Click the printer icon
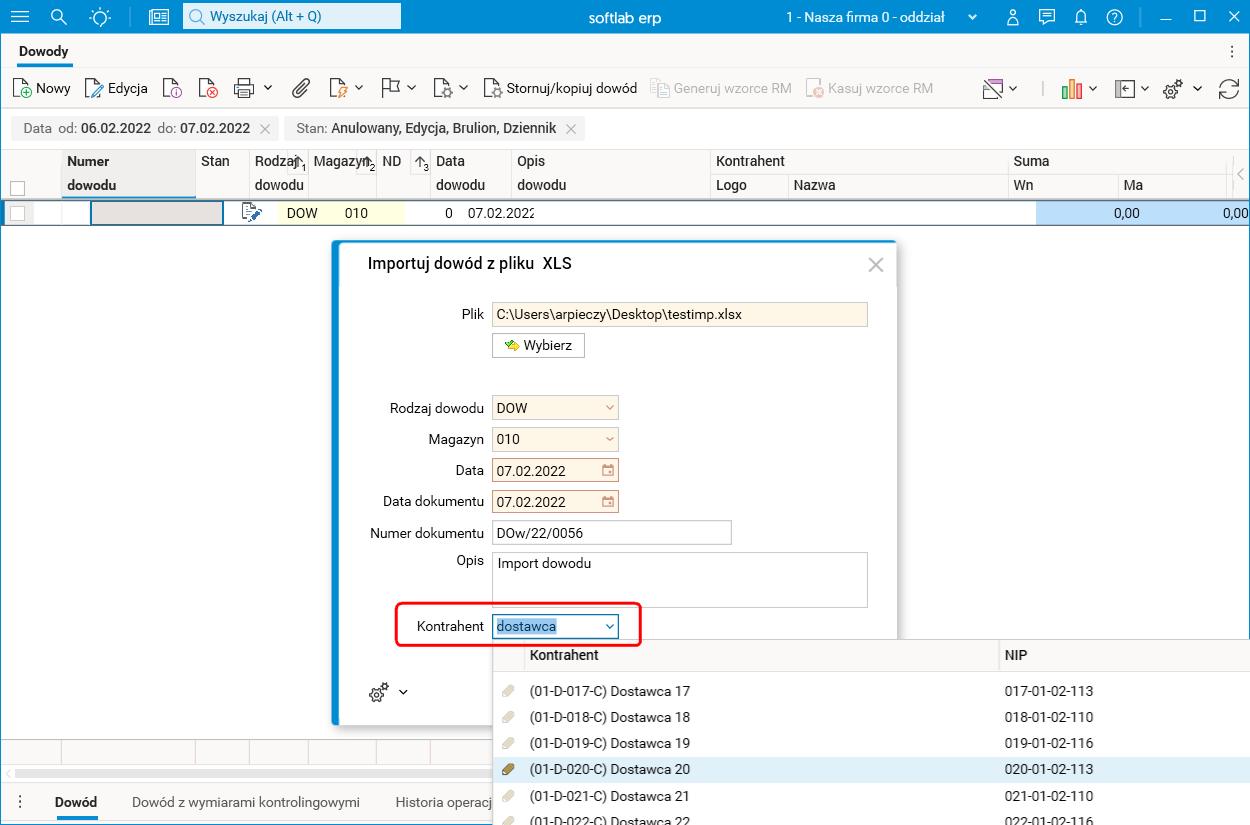Viewport: 1250px width, 825px height. pos(244,89)
